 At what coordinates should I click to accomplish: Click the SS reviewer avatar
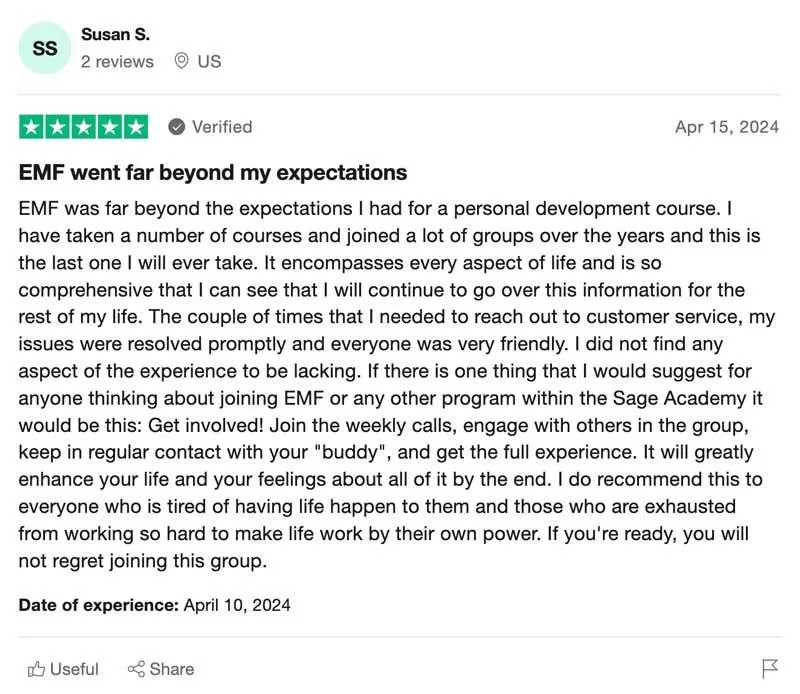pyautogui.click(x=45, y=48)
